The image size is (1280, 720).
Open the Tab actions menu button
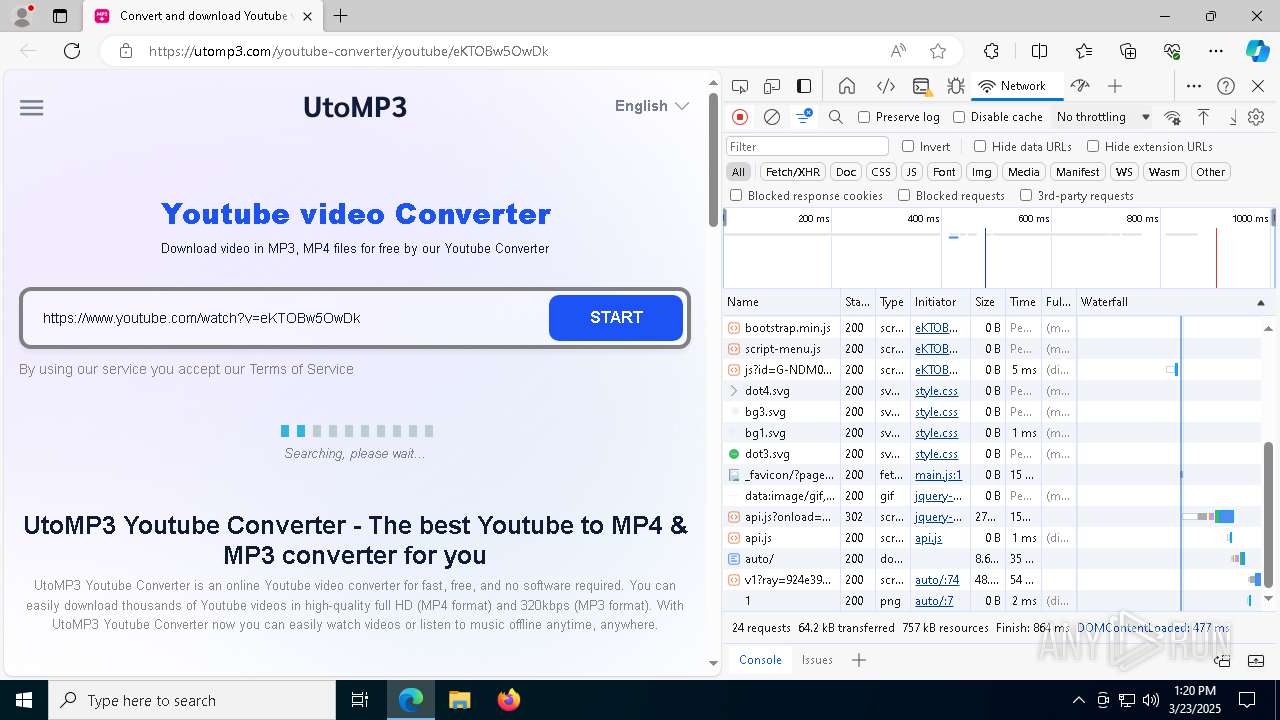(60, 16)
